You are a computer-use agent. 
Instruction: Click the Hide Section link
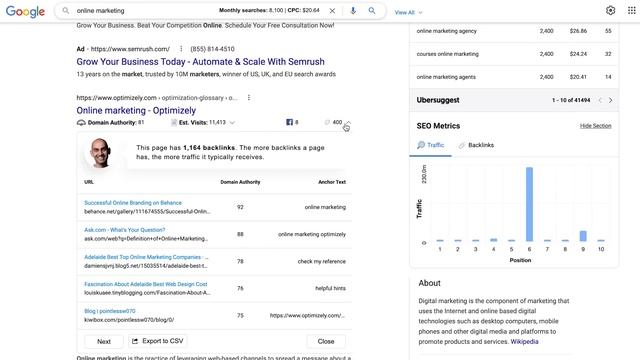596,126
